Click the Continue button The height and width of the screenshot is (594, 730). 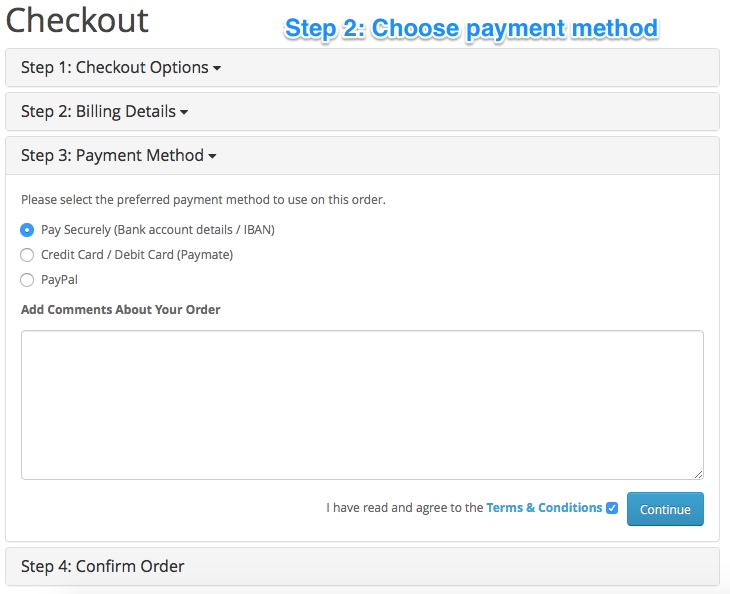coord(665,509)
